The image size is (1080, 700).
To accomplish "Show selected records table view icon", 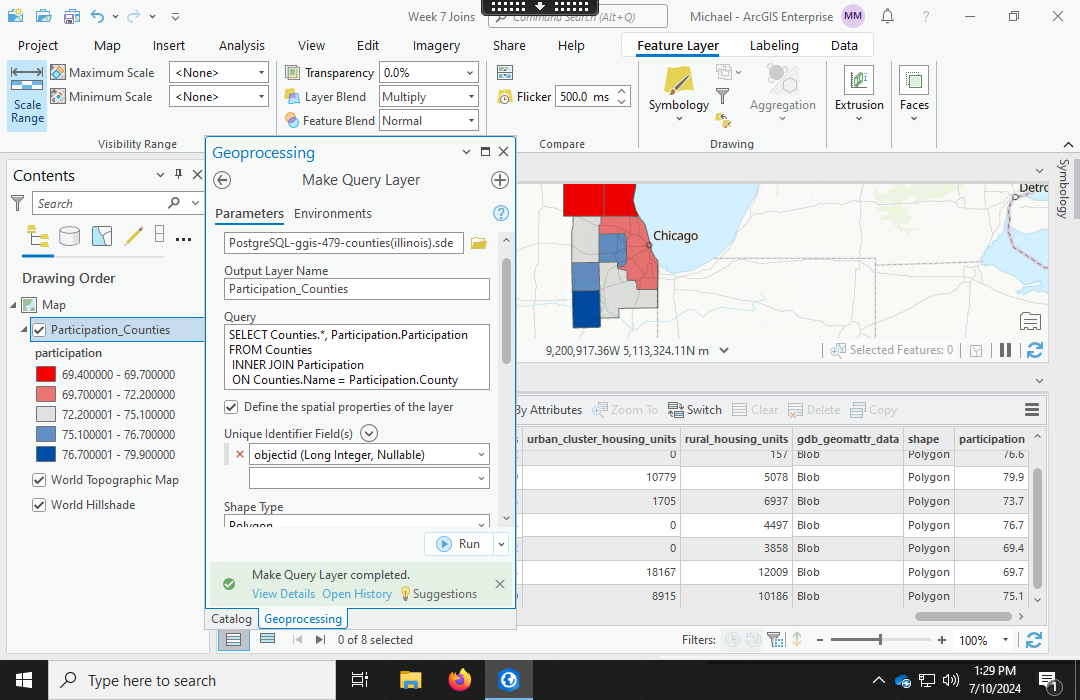I will coord(267,639).
